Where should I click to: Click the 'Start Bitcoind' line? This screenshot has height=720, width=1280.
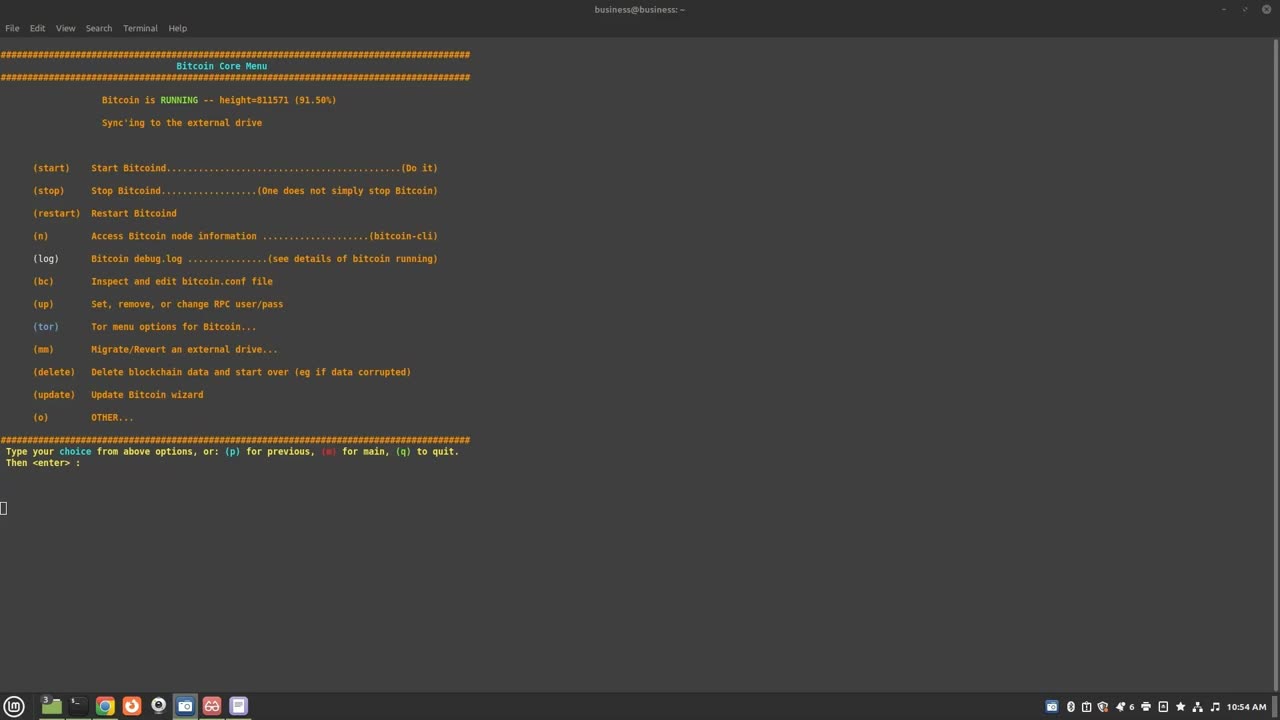tap(264, 168)
